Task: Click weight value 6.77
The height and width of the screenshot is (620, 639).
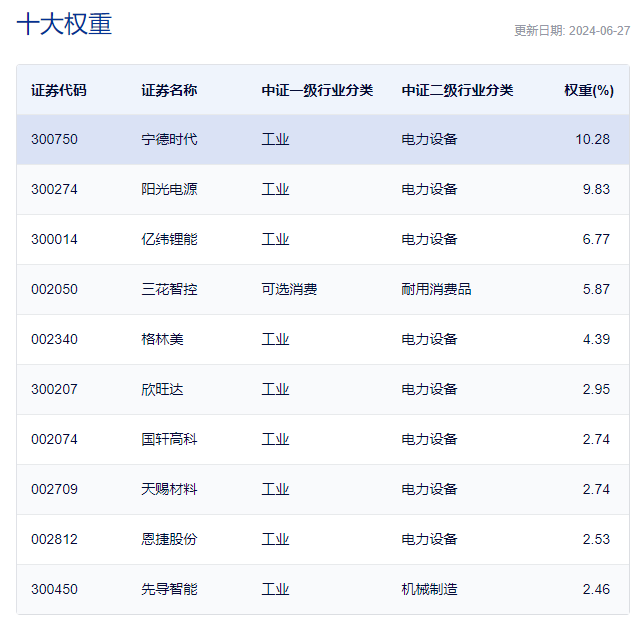Action: (596, 239)
